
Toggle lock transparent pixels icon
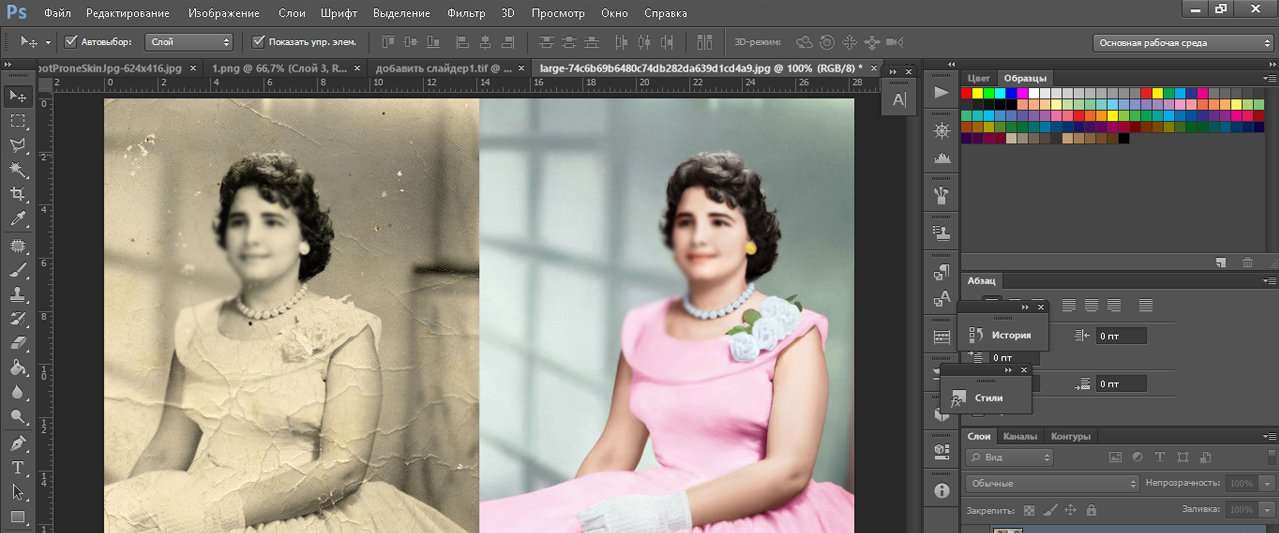(x=1031, y=509)
